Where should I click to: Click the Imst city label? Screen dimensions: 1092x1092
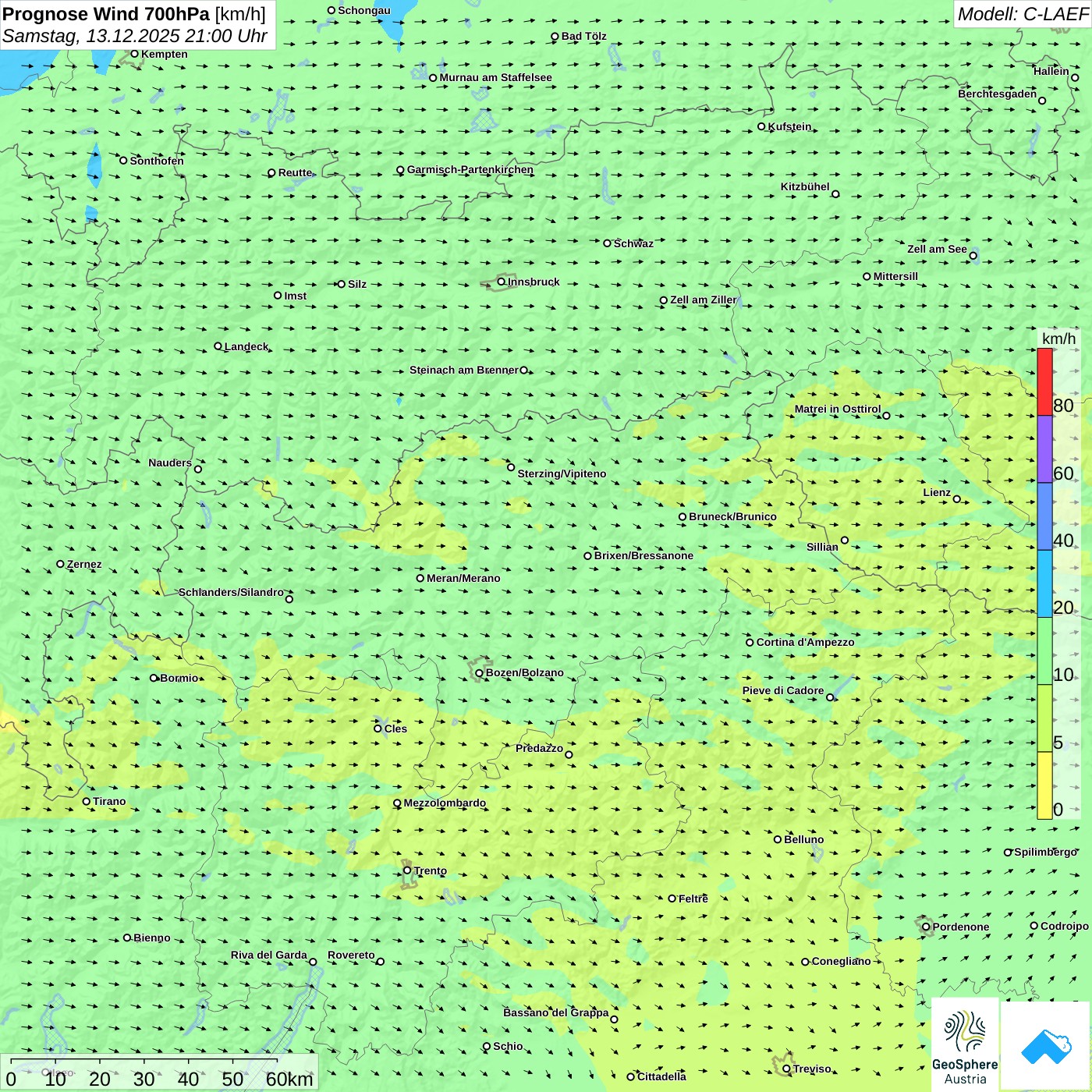tap(296, 296)
